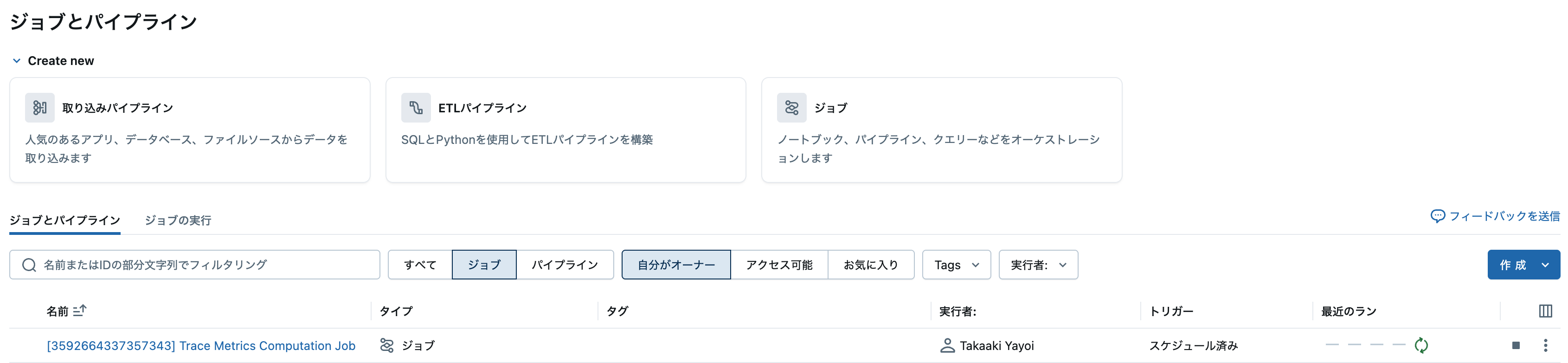Select the ジョブとパイプライン tab

coord(64,220)
